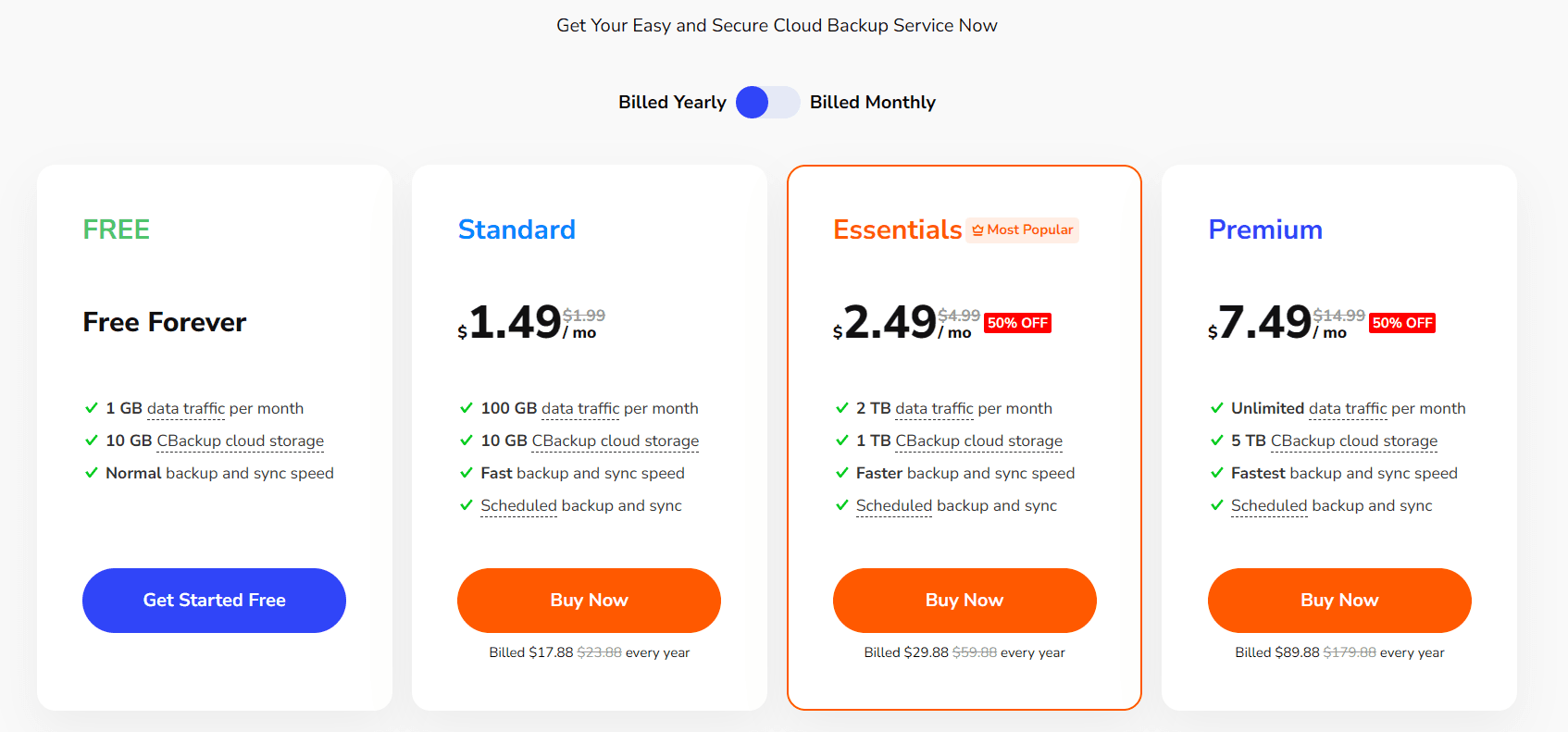Click the green checkmark beside 1 GB data traffic
Viewport: 1568px width, 732px height.
pos(92,408)
